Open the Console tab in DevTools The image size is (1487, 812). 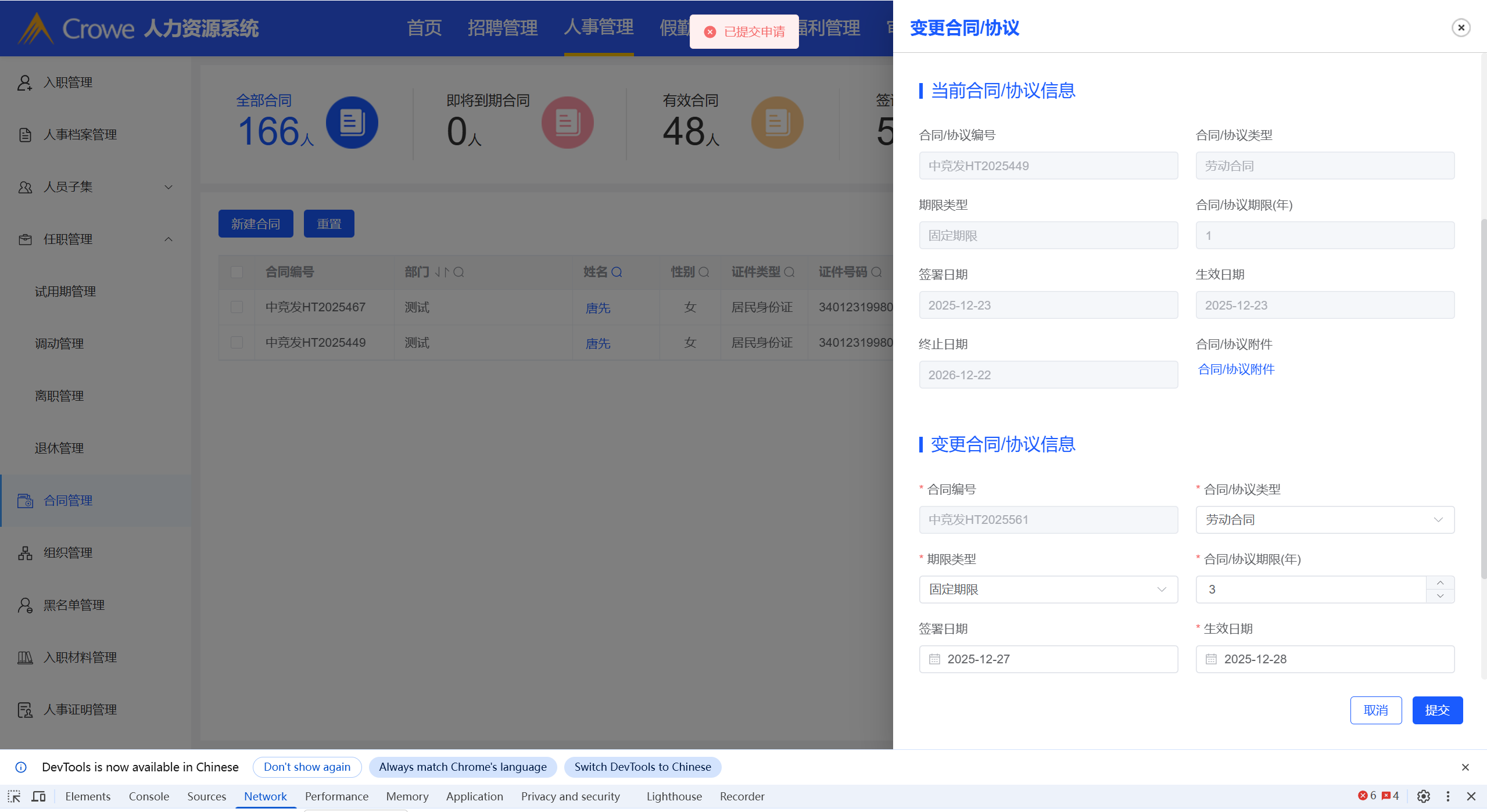149,796
